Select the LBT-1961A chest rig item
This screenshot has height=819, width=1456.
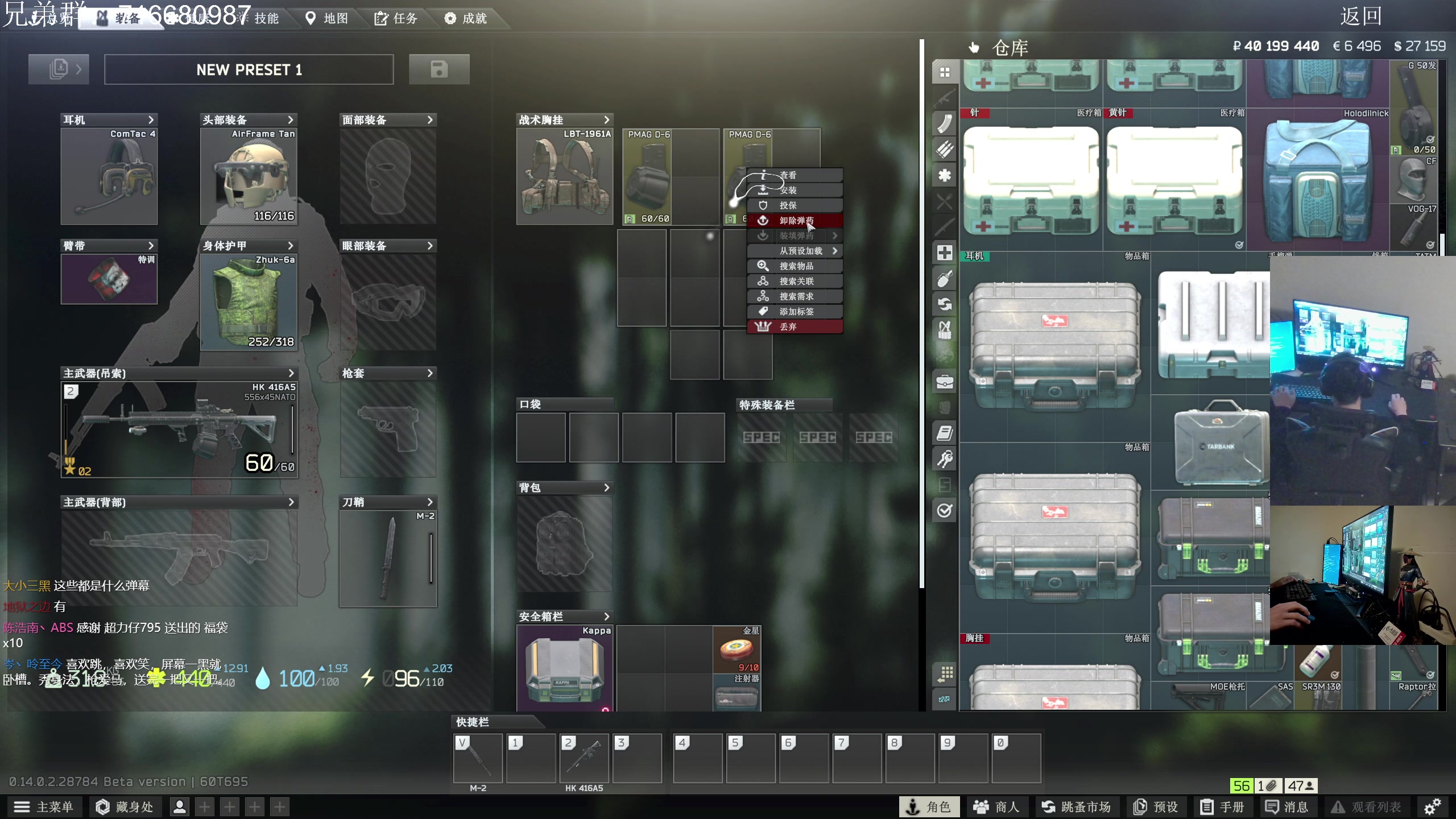coord(565,176)
